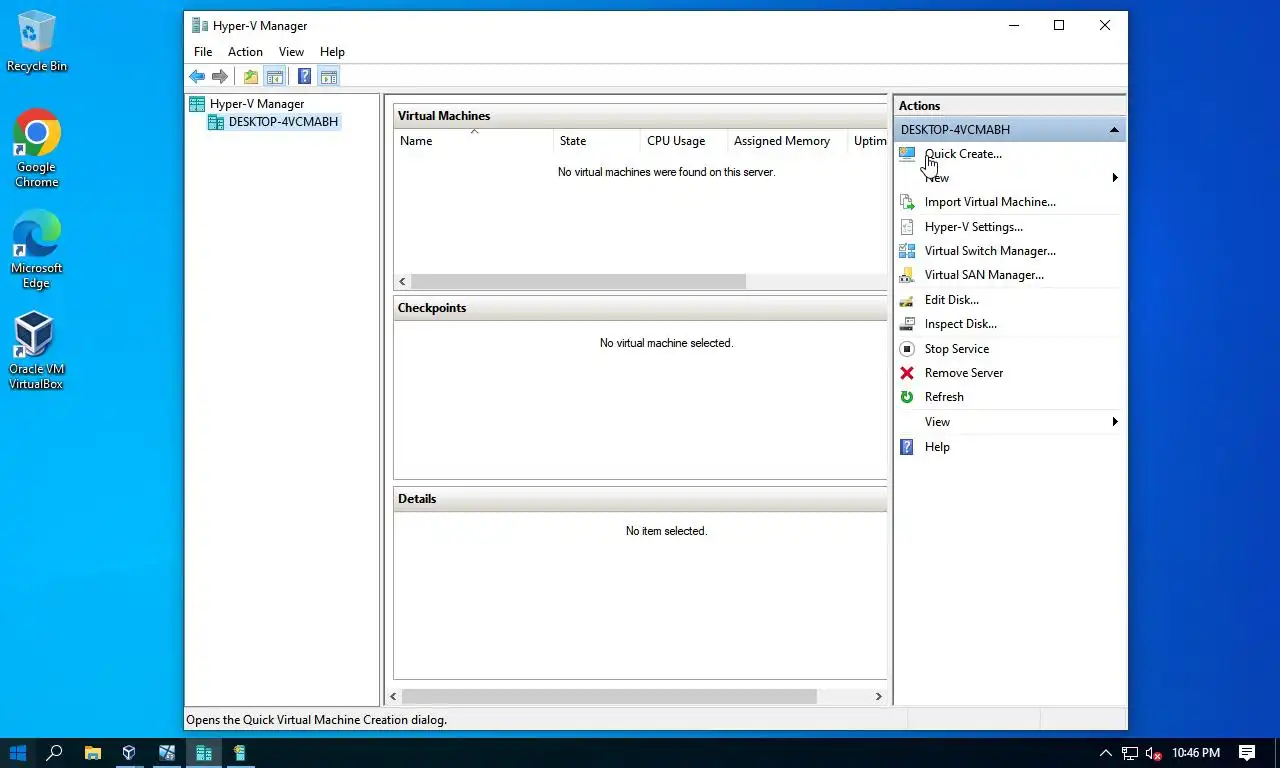The width and height of the screenshot is (1280, 768).
Task: Click Virtual Machines list horizontal scrollbar thumb
Action: click(x=578, y=282)
